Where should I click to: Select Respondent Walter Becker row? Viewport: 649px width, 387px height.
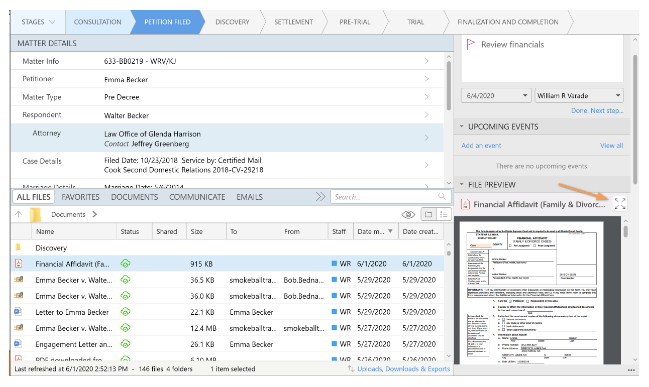point(227,115)
